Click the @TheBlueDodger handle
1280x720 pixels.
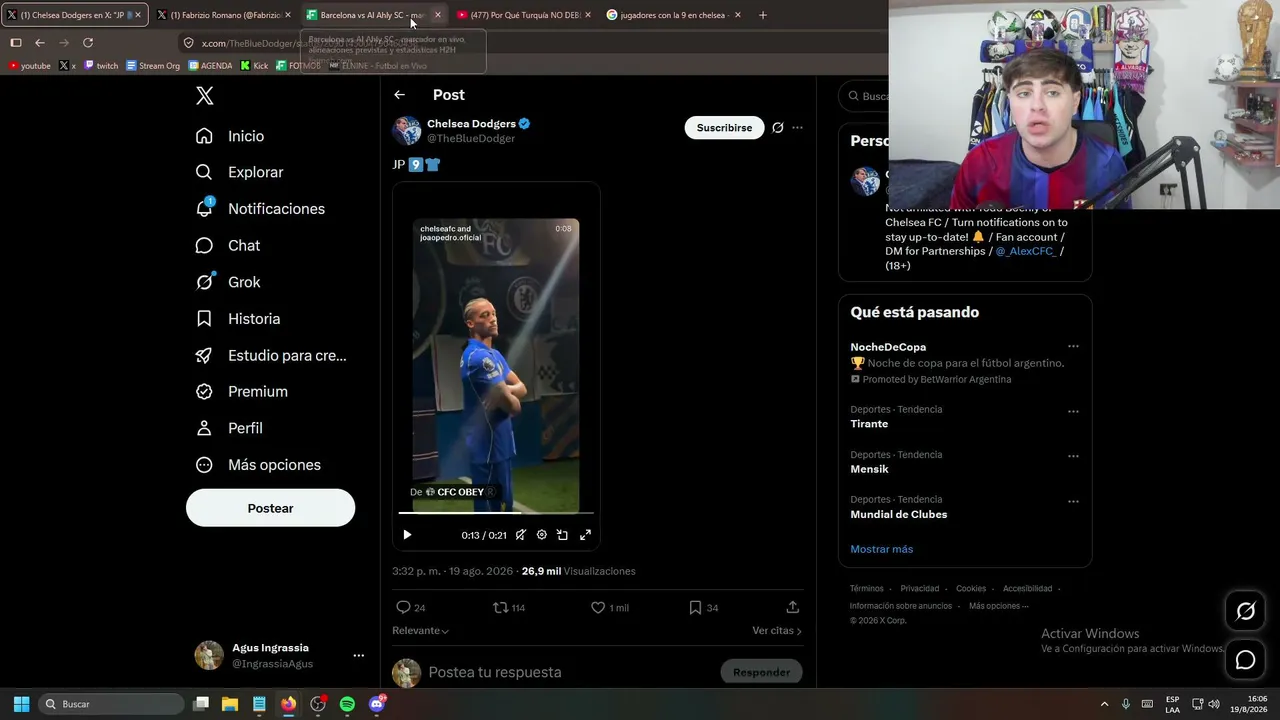point(471,139)
